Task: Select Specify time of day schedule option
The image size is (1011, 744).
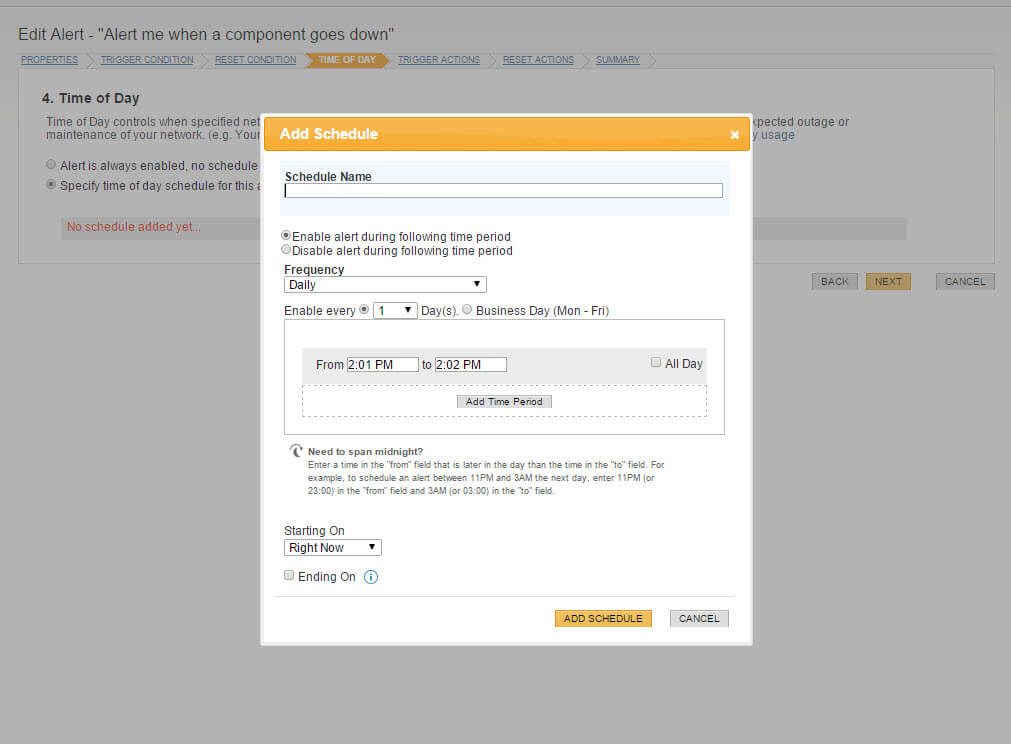Action: (x=51, y=184)
